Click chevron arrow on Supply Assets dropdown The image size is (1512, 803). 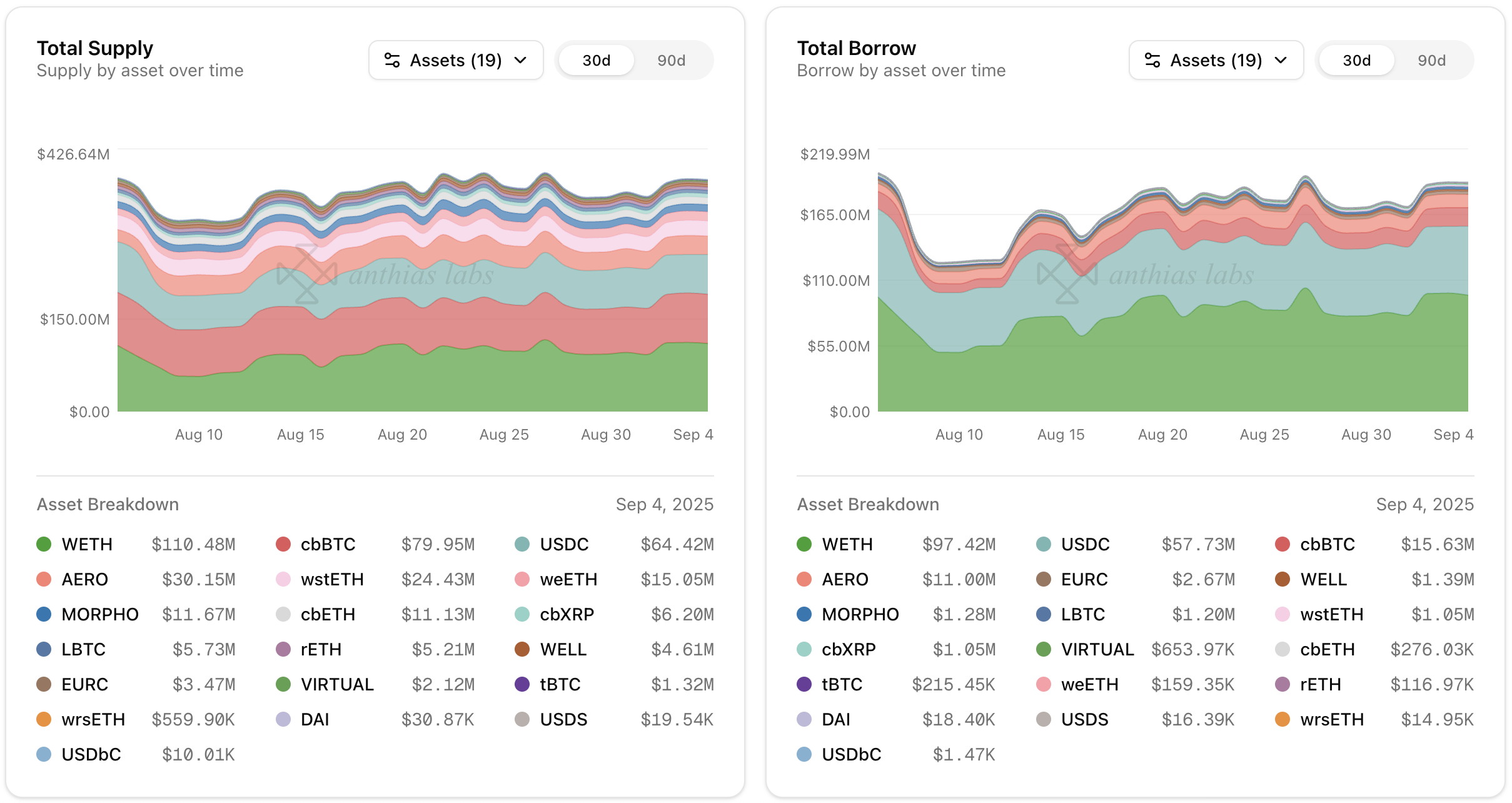click(520, 60)
